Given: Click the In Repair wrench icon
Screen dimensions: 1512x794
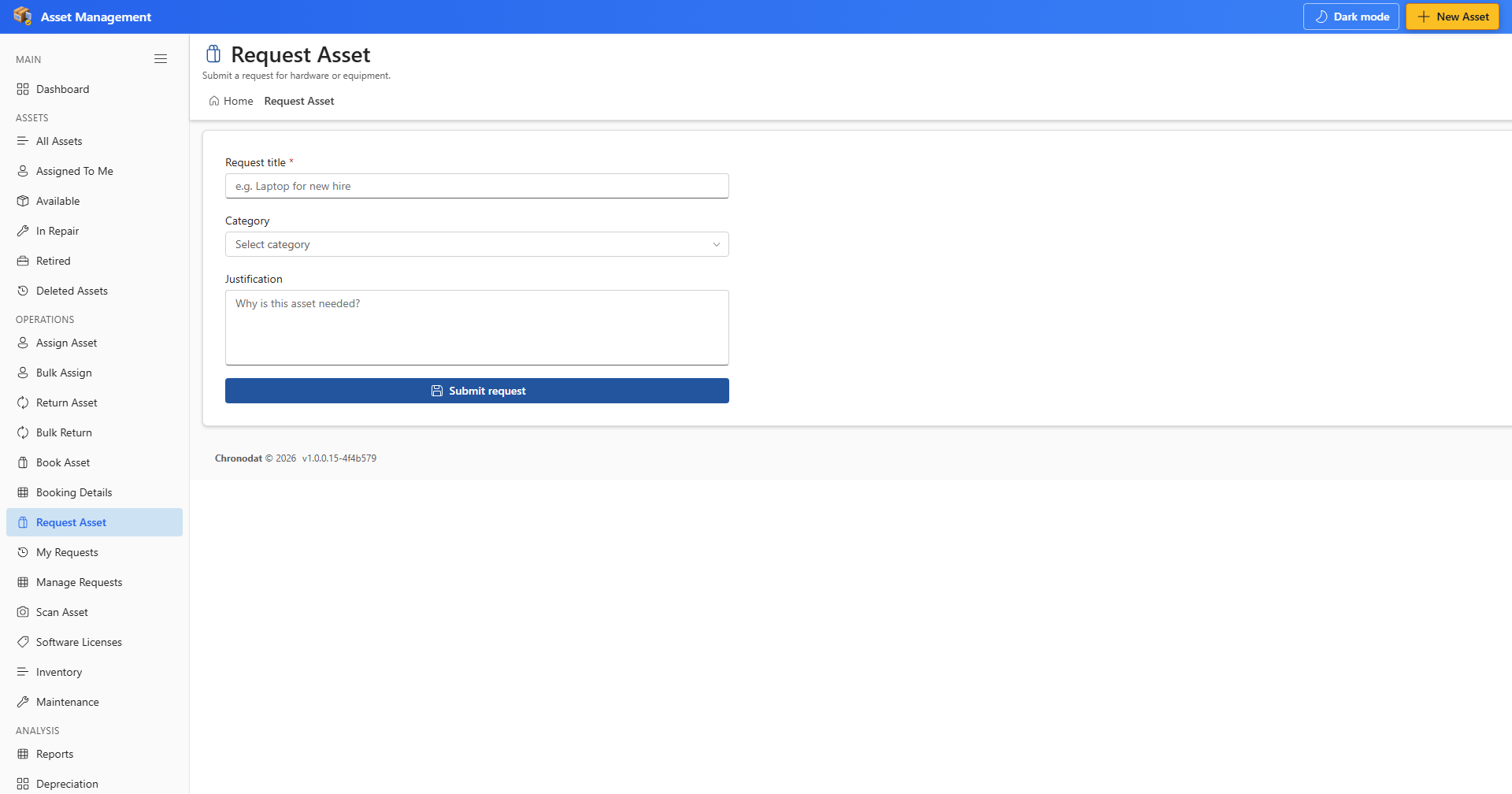Looking at the screenshot, I should click(x=23, y=231).
